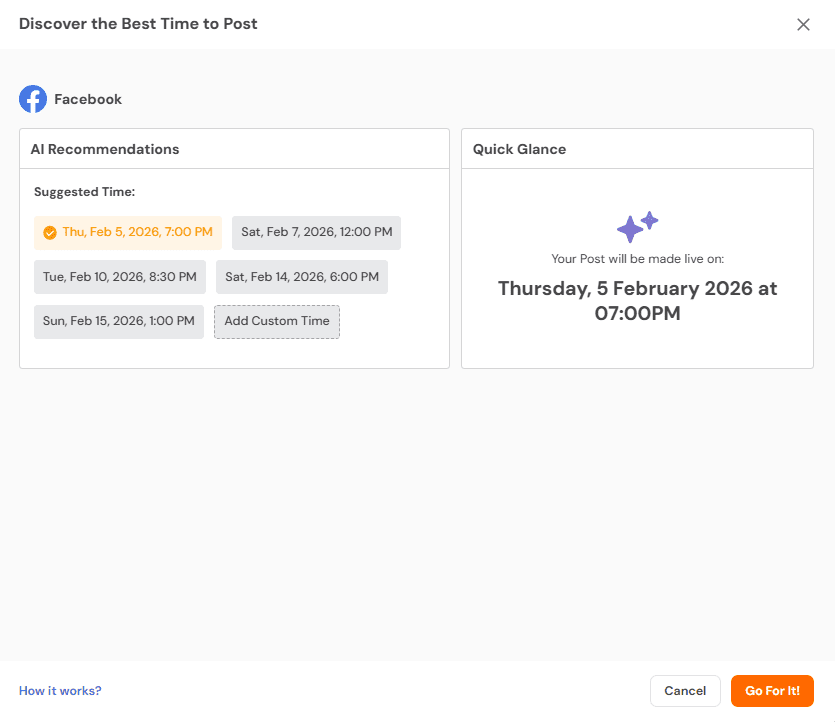Image resolution: width=835 pixels, height=722 pixels.
Task: Click the Facebook account label text
Action: click(x=89, y=99)
